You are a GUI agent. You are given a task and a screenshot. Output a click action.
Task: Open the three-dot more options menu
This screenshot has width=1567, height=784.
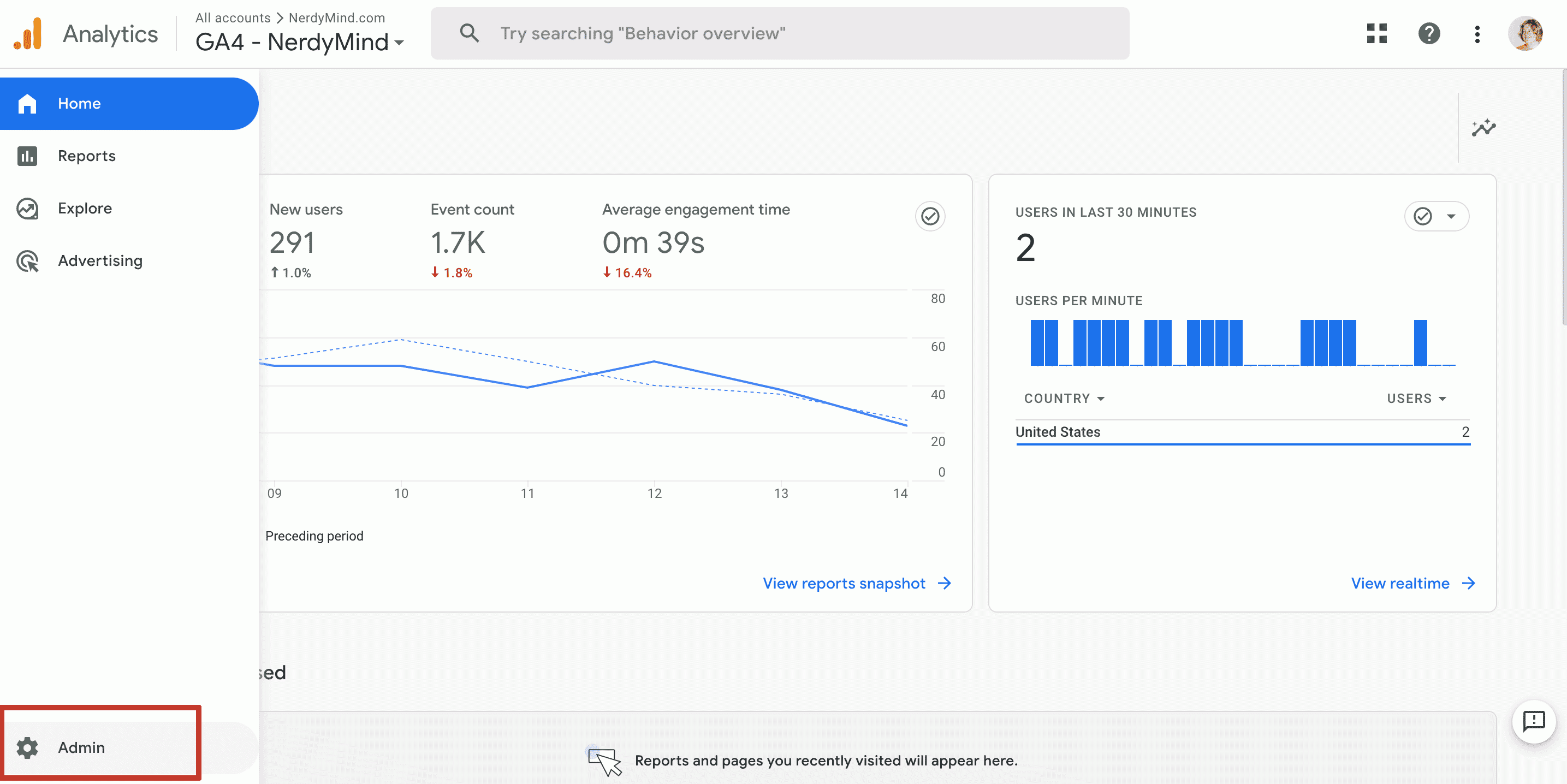[x=1477, y=33]
